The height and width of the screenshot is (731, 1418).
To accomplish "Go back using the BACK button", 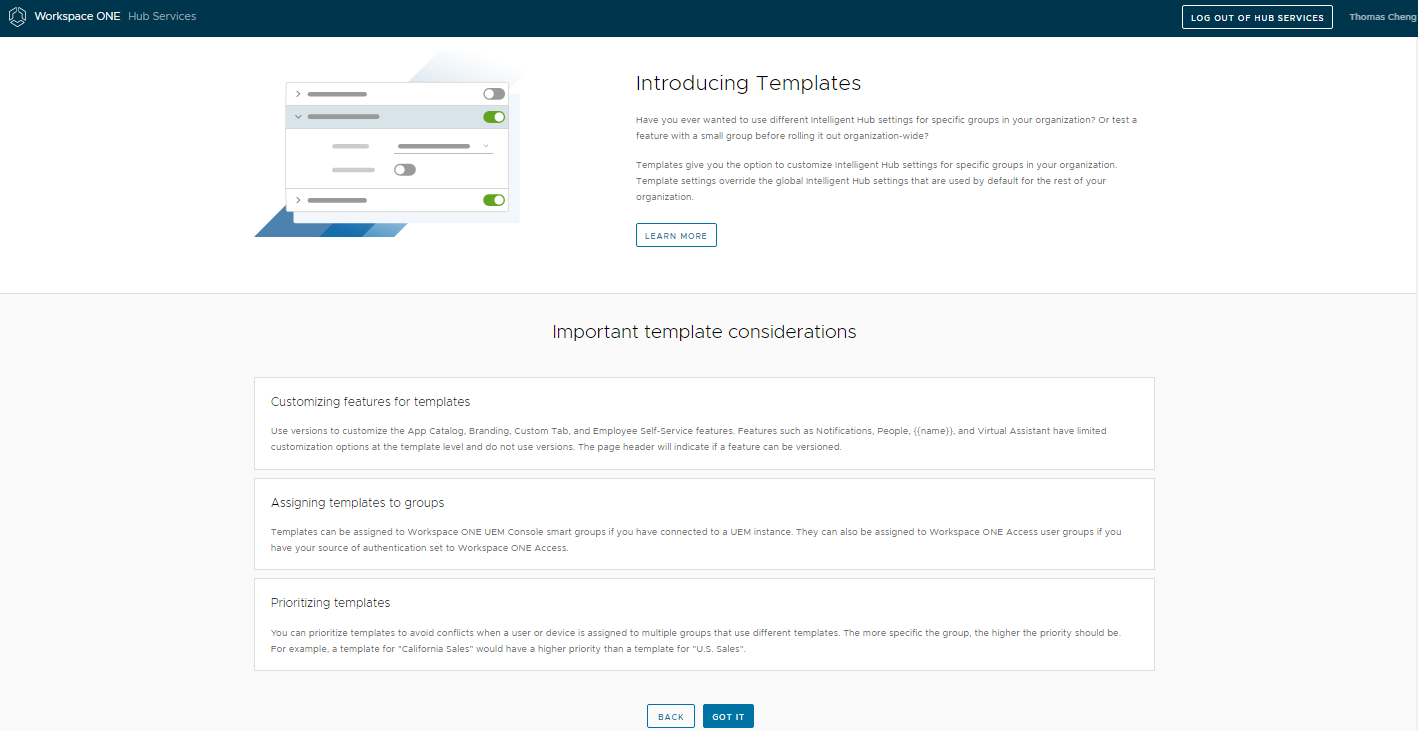I will 670,716.
